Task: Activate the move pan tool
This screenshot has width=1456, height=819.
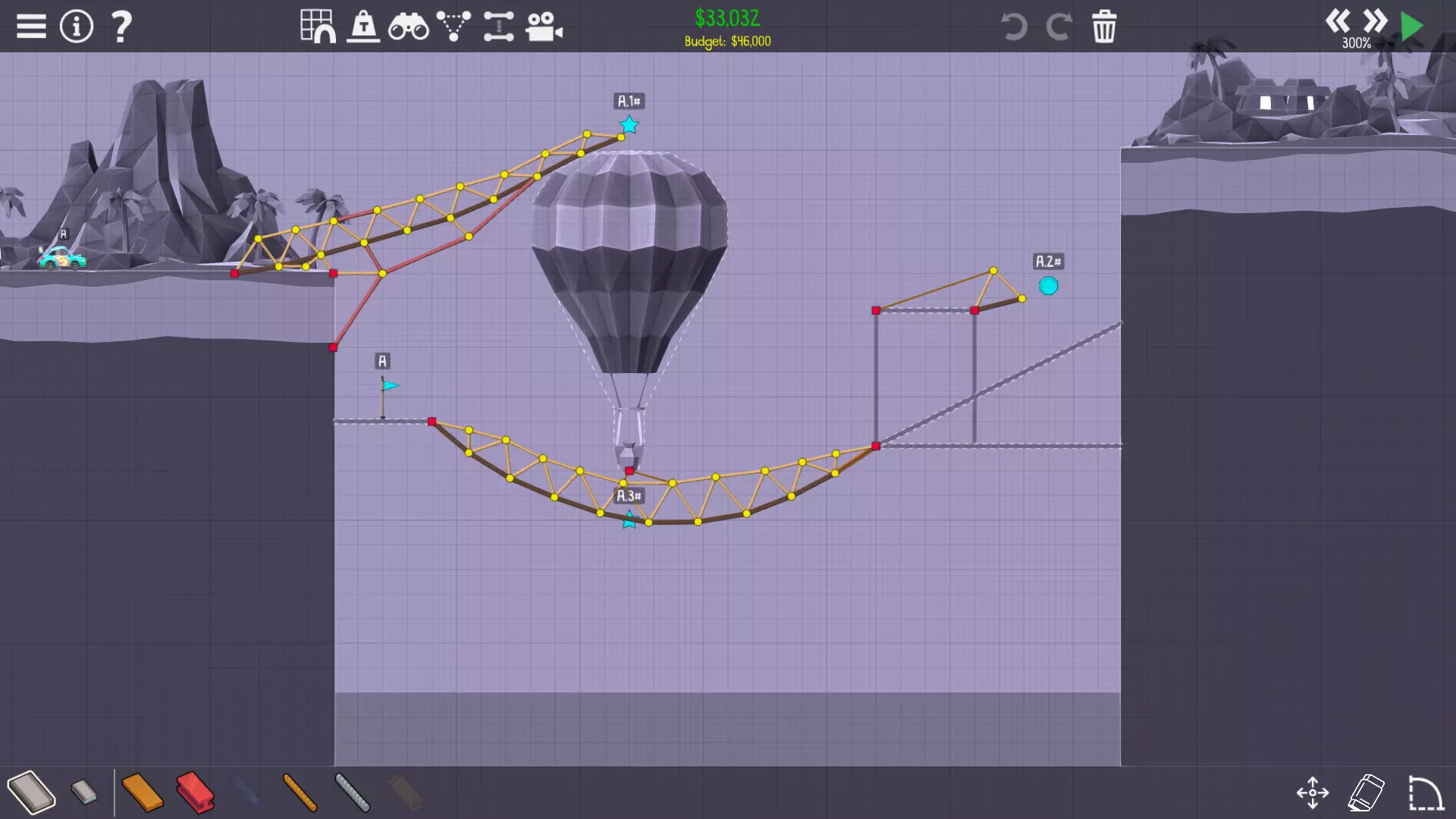Action: pyautogui.click(x=1313, y=793)
